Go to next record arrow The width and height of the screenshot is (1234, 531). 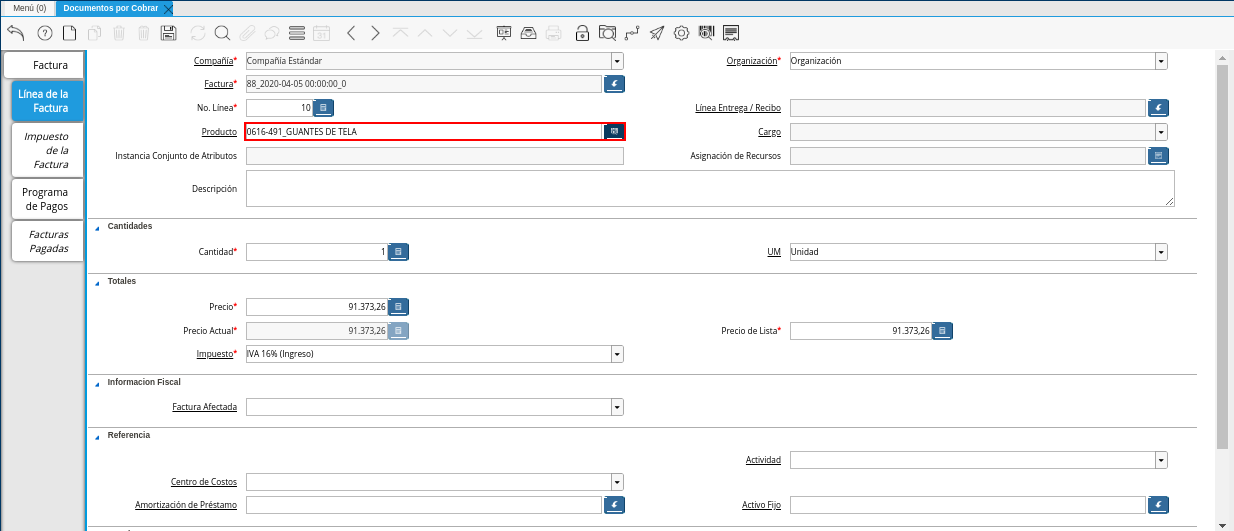pyautogui.click(x=375, y=33)
